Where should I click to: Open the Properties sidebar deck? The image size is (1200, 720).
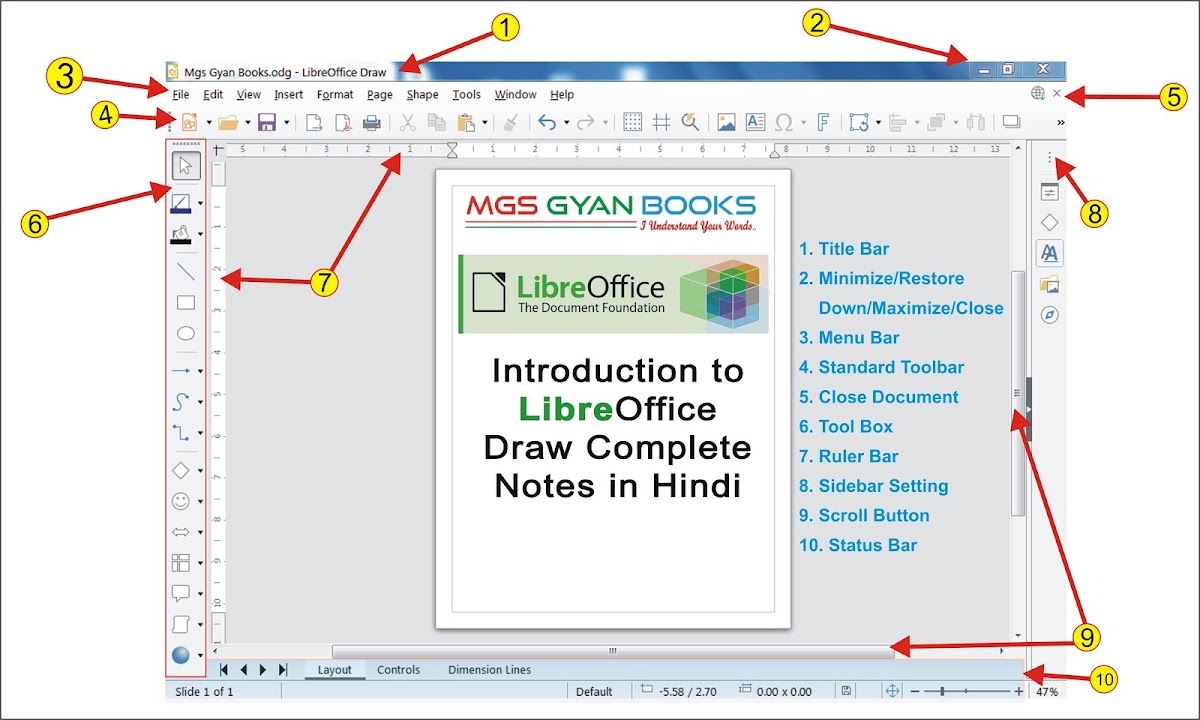tap(1049, 192)
